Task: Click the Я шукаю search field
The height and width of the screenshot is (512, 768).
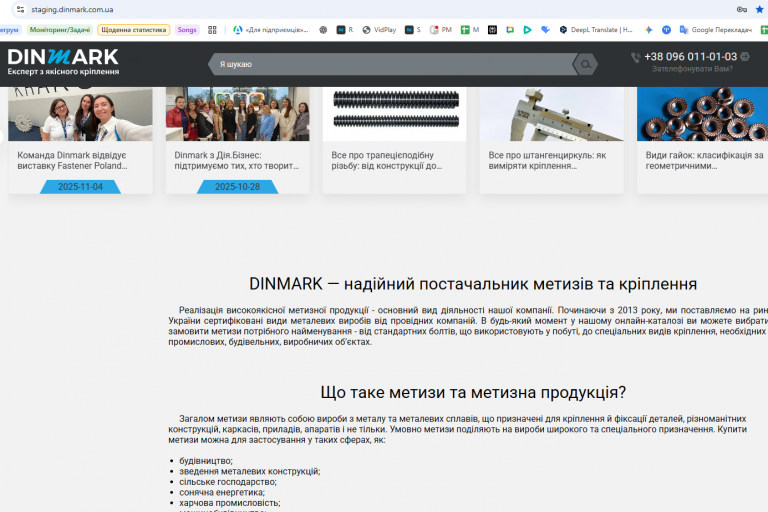Action: click(x=394, y=64)
